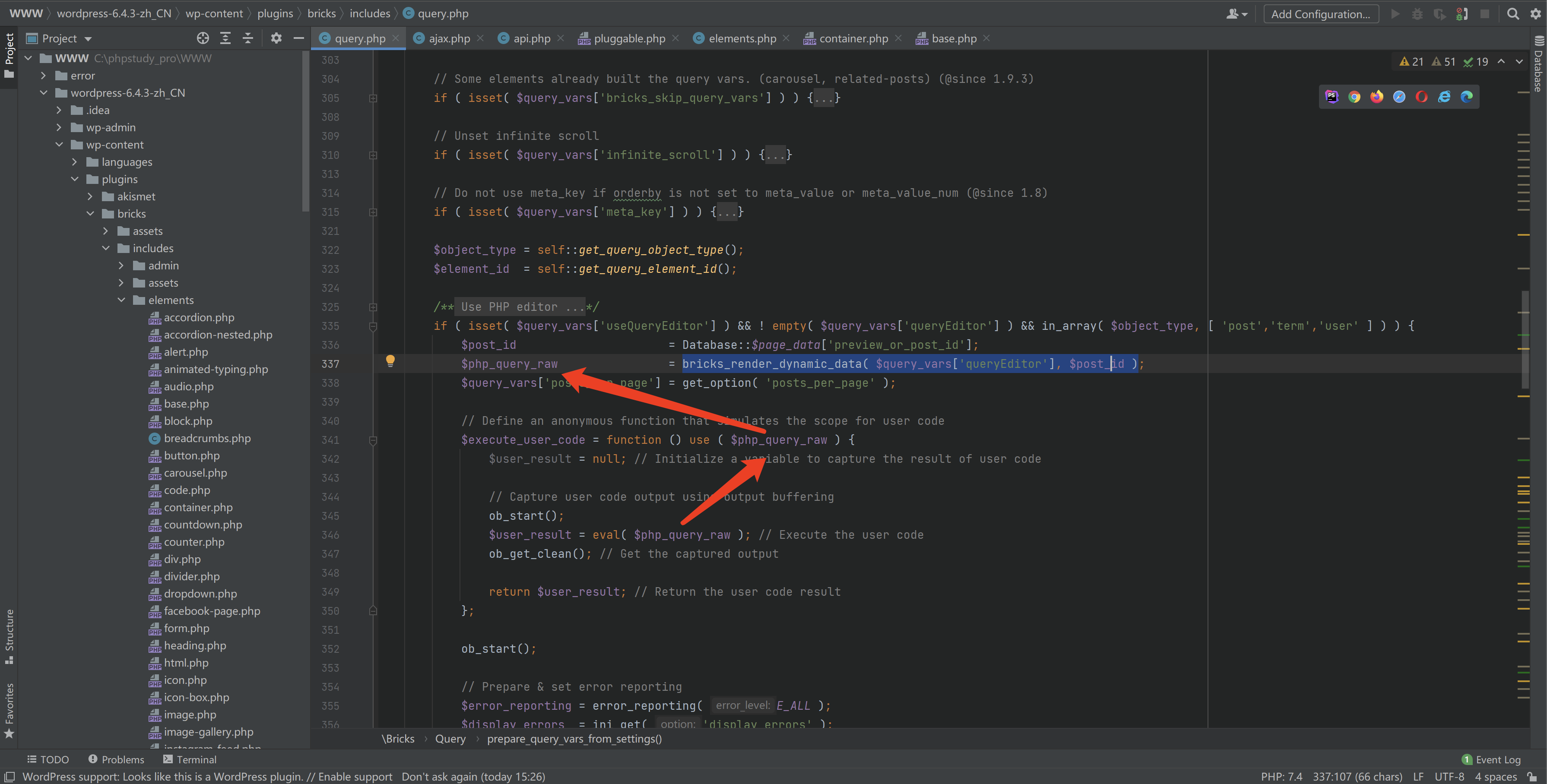
Task: Jump to next highlighted error arrow
Action: point(1519,61)
